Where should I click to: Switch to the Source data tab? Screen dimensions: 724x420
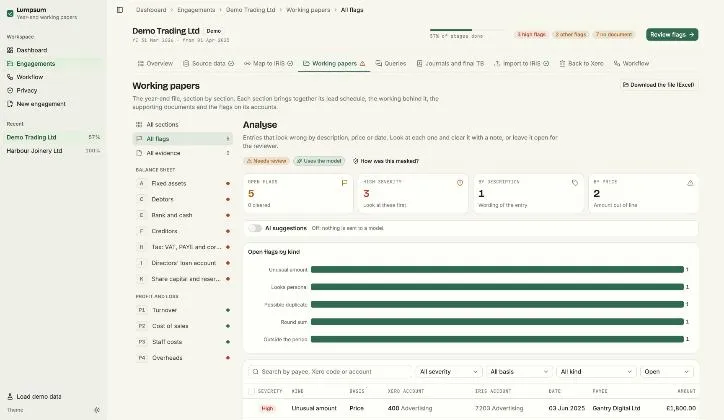coord(208,64)
